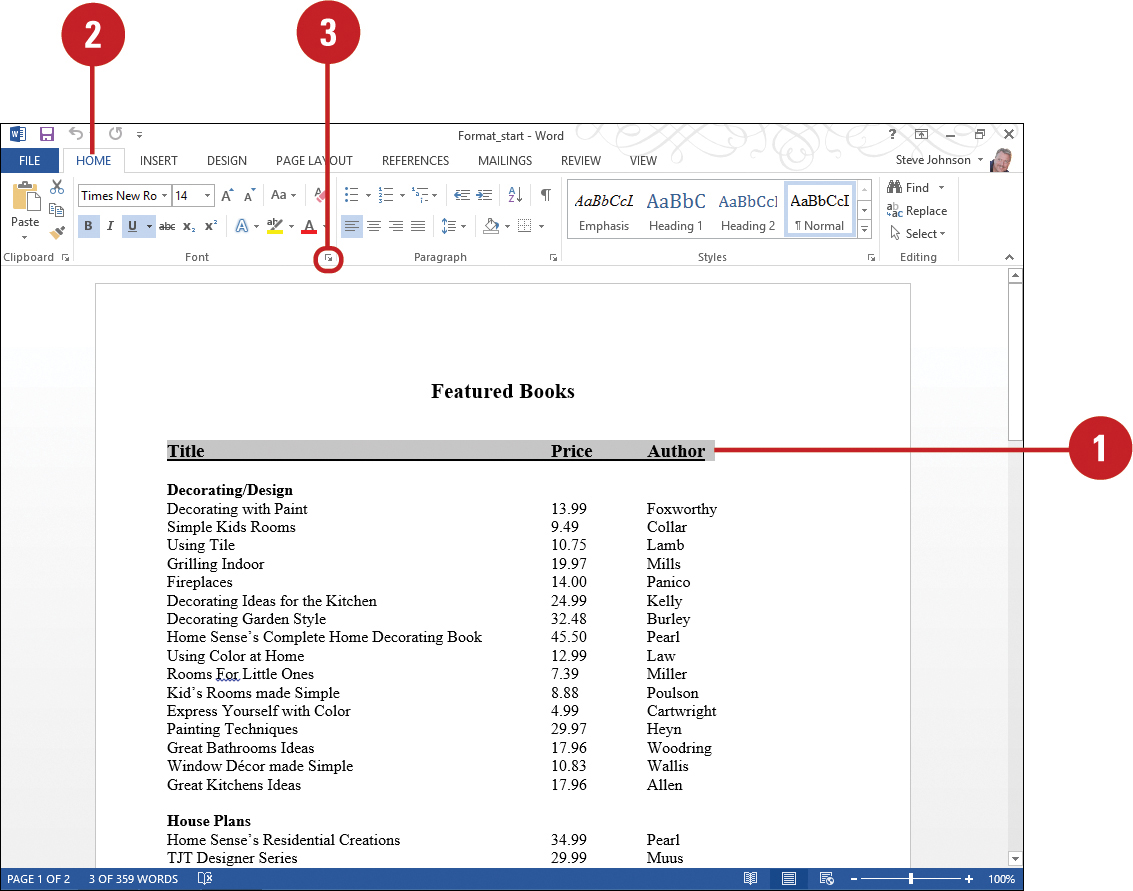Toggle Underline formatting

(x=132, y=226)
